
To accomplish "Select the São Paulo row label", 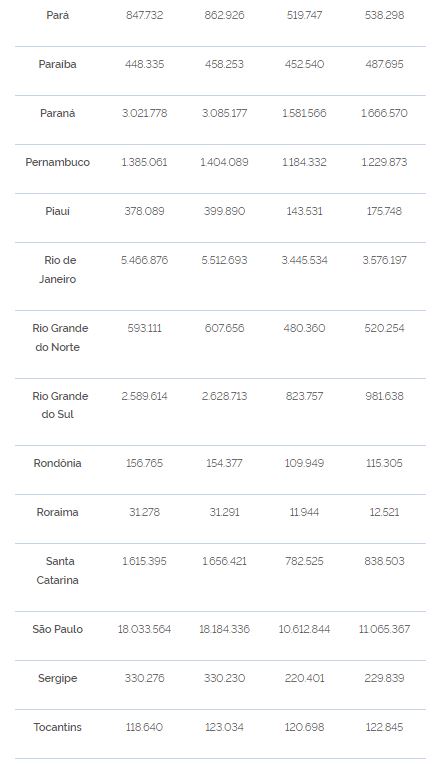I will (x=58, y=629).
